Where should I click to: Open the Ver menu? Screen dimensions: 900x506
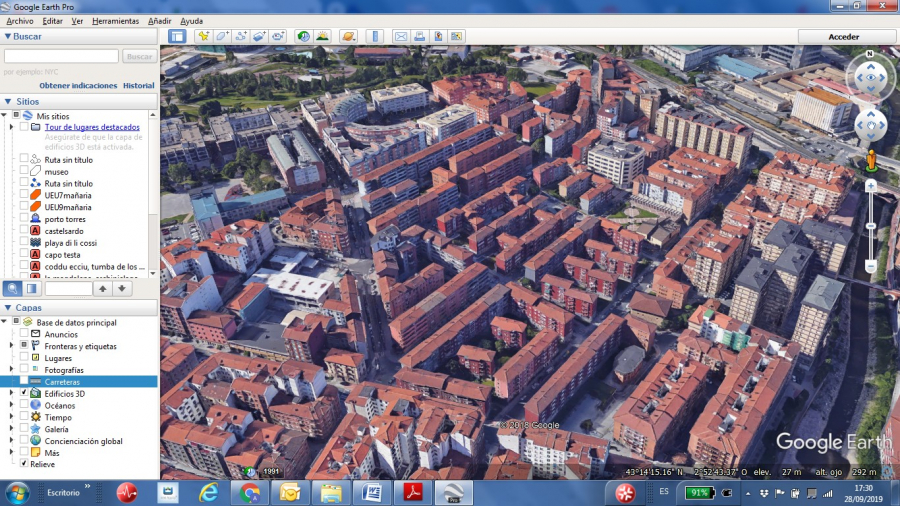[x=77, y=21]
